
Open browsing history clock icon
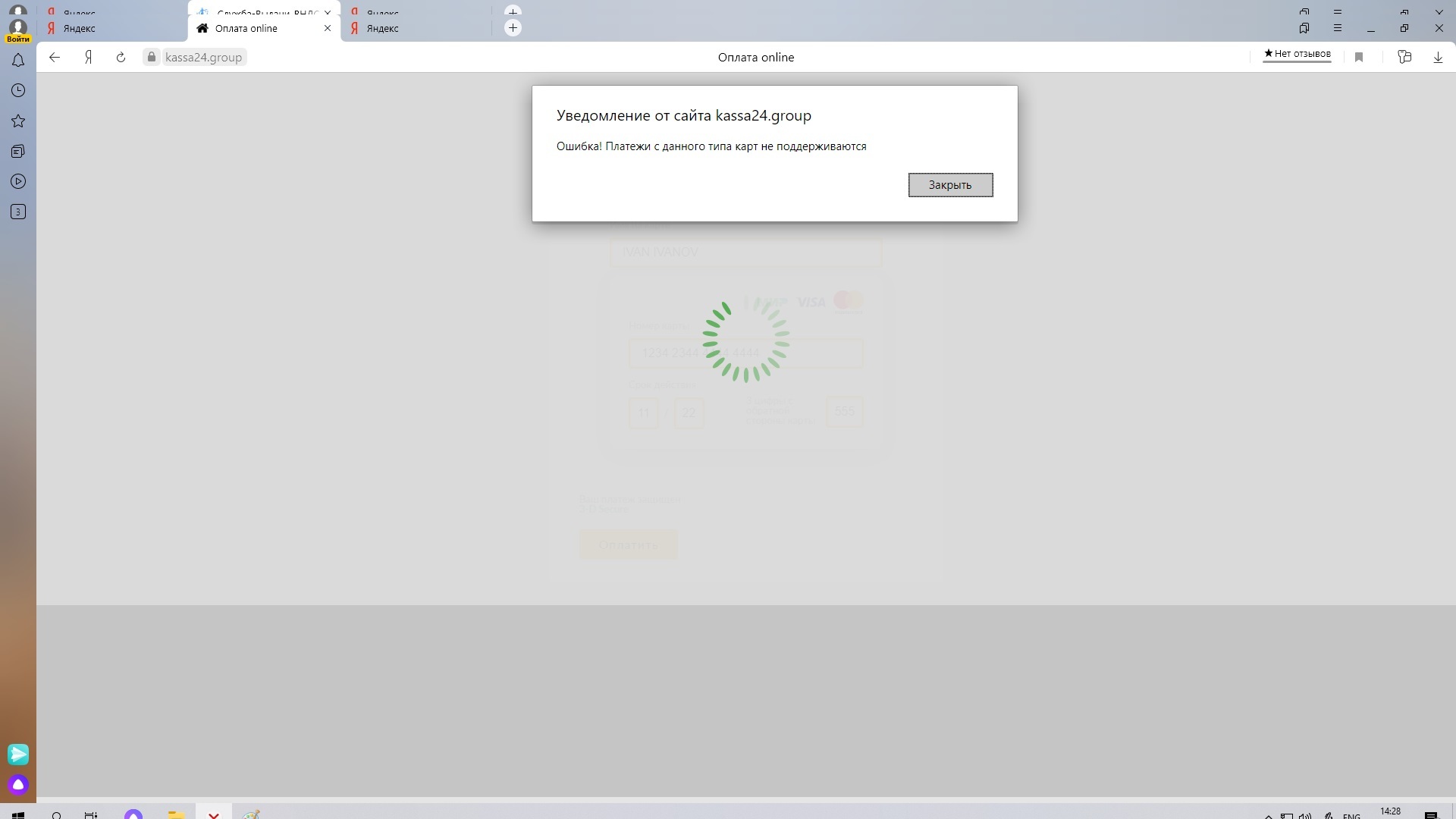click(18, 91)
